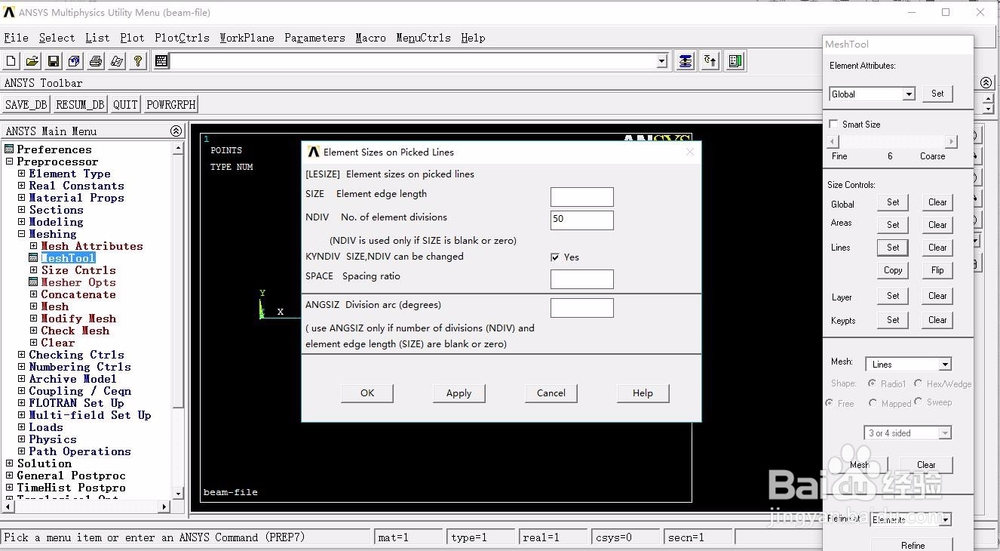Toggle the Smart Size checkbox
Screen dimensions: 1000x551
[x=833, y=124]
